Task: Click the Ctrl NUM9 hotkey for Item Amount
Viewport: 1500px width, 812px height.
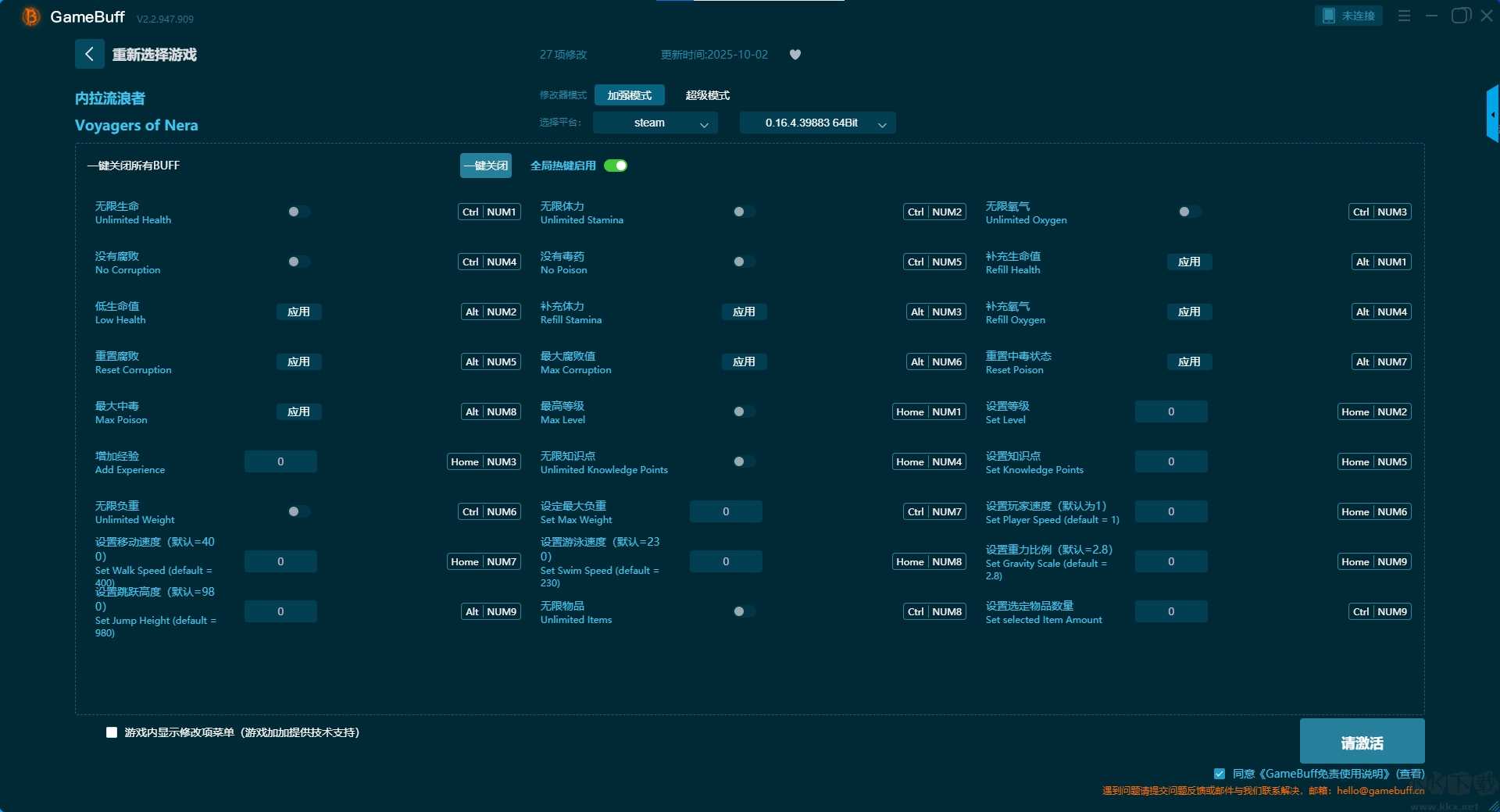Action: [x=1380, y=611]
